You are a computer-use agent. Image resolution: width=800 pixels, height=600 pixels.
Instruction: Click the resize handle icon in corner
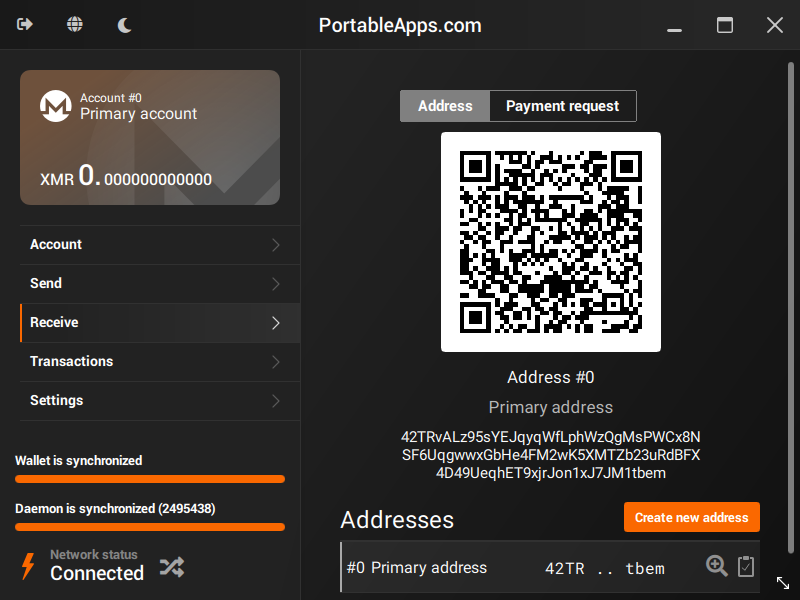pyautogui.click(x=783, y=583)
